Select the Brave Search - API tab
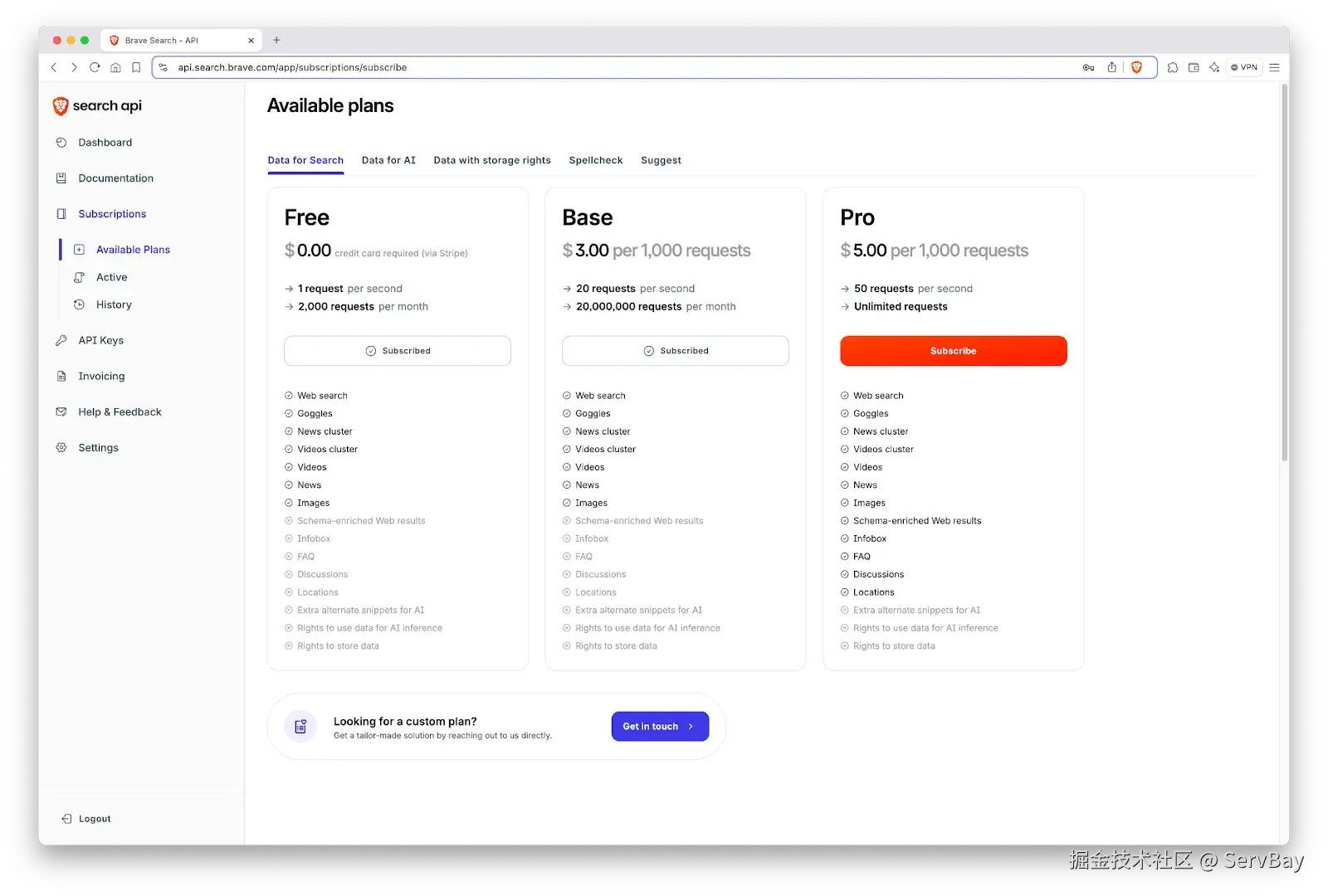Viewport: 1328px width, 896px height. [181, 40]
